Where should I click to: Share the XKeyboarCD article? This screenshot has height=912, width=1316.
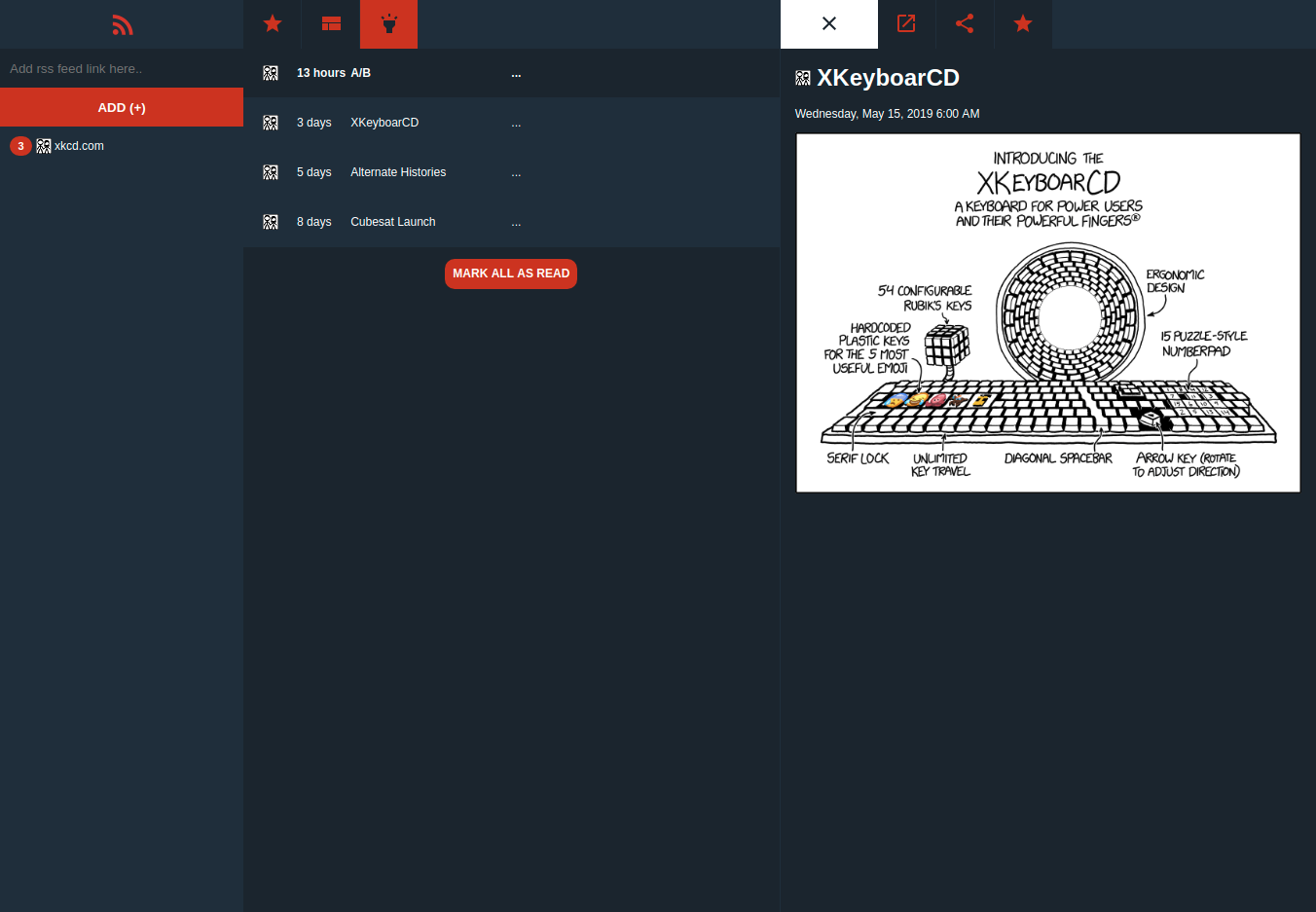(965, 23)
